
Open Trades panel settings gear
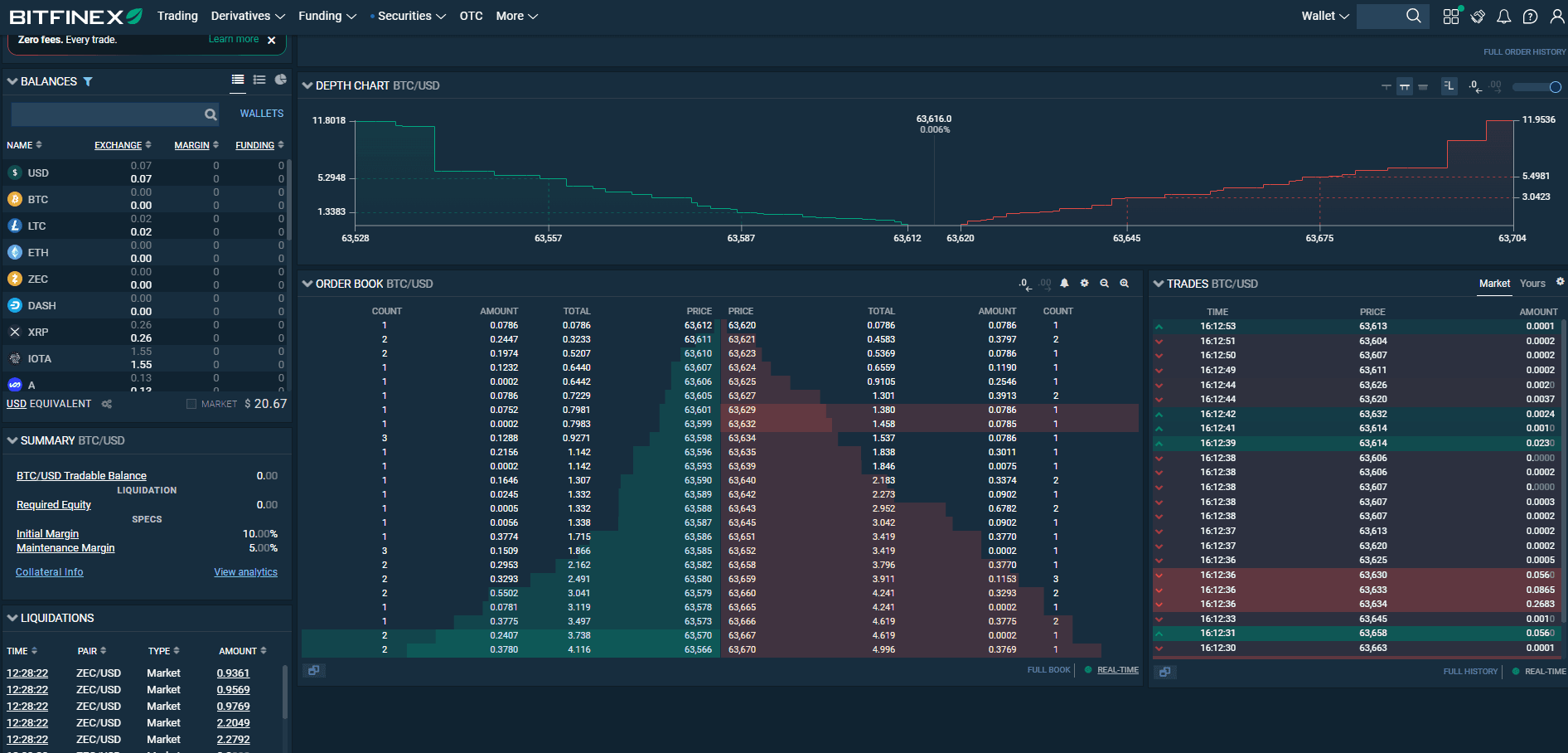(x=1561, y=282)
